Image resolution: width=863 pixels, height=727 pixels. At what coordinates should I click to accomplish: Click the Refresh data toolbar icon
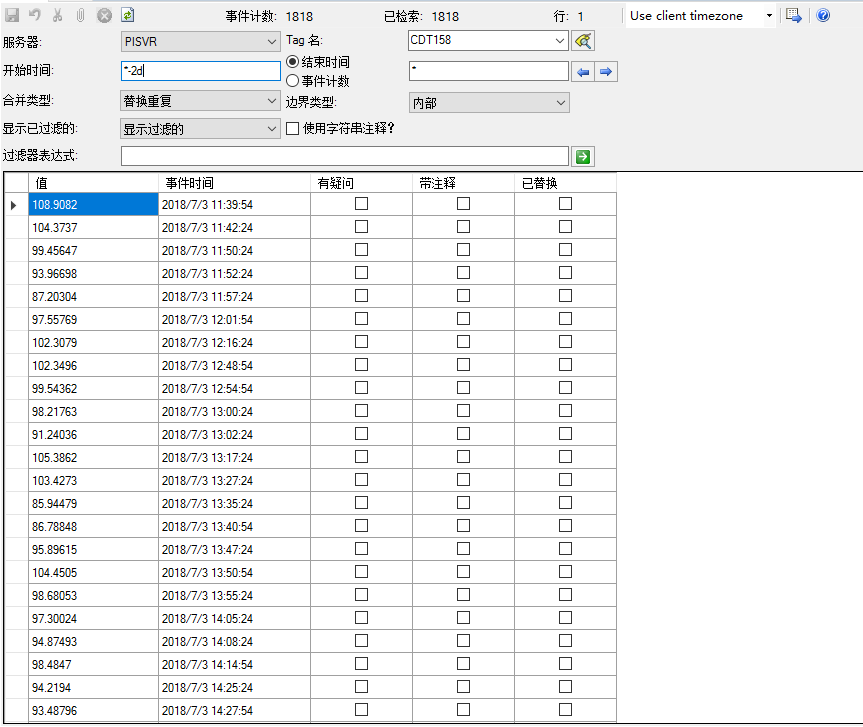pyautogui.click(x=127, y=15)
